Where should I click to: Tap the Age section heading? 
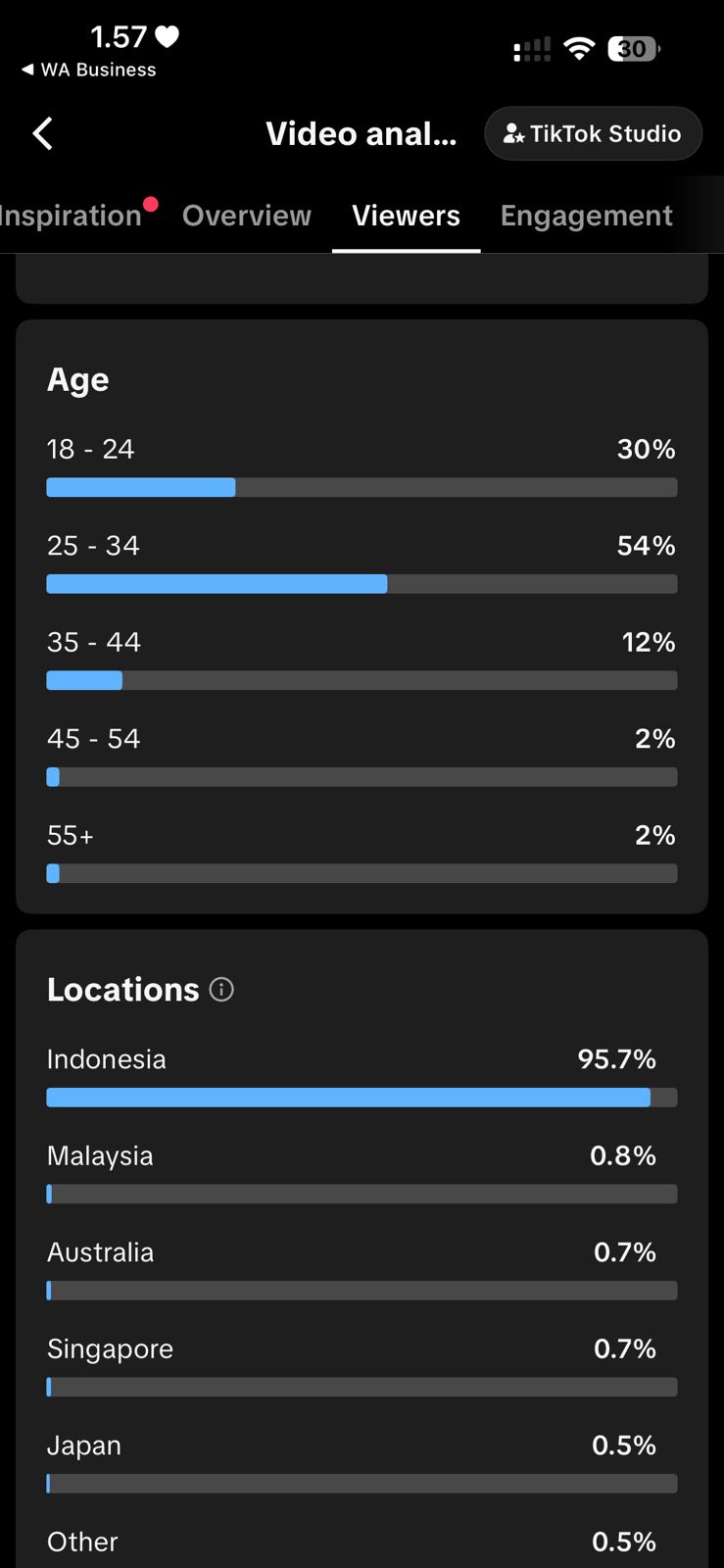pyautogui.click(x=78, y=379)
